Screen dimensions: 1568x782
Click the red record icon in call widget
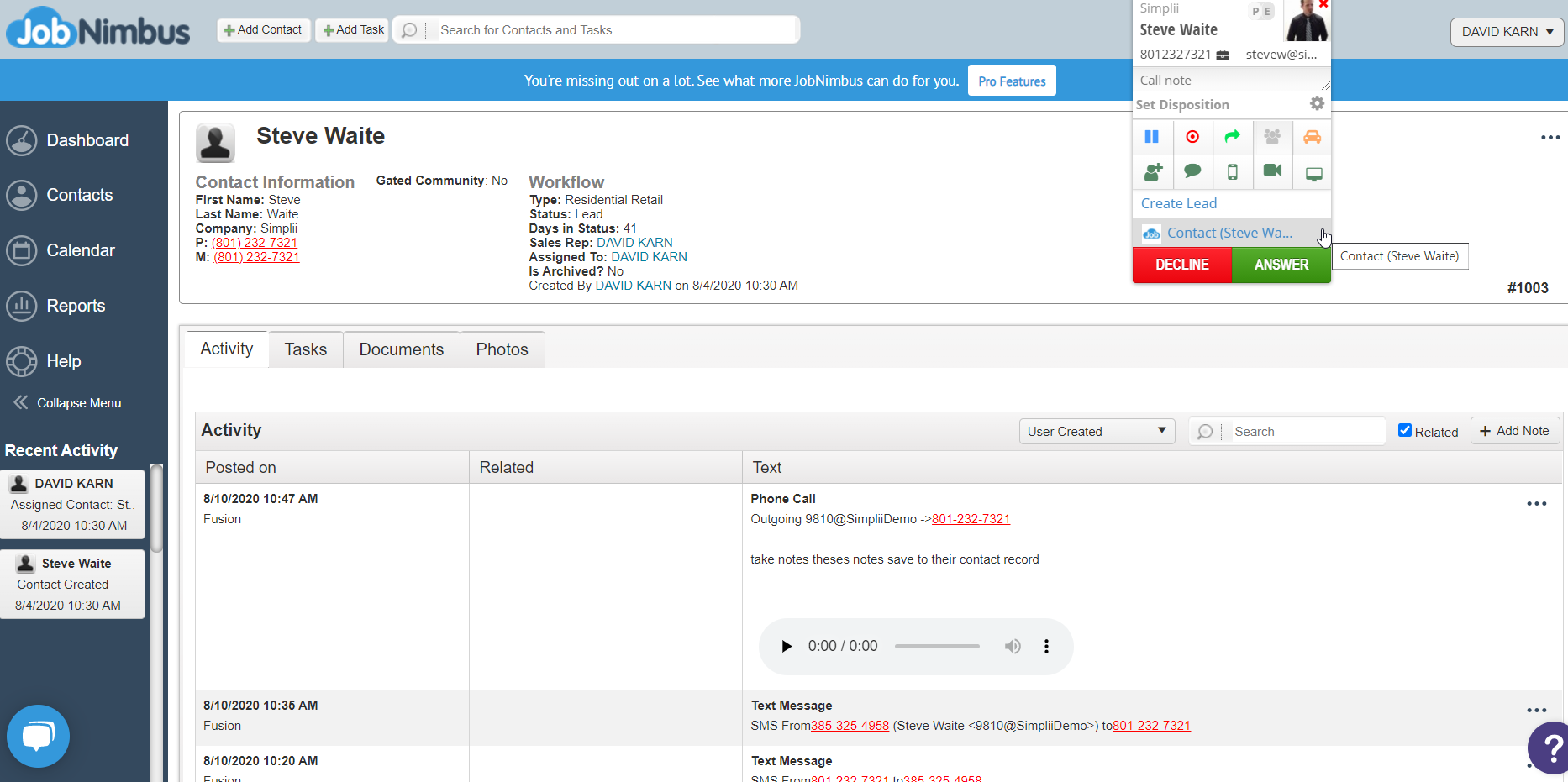(x=1192, y=137)
